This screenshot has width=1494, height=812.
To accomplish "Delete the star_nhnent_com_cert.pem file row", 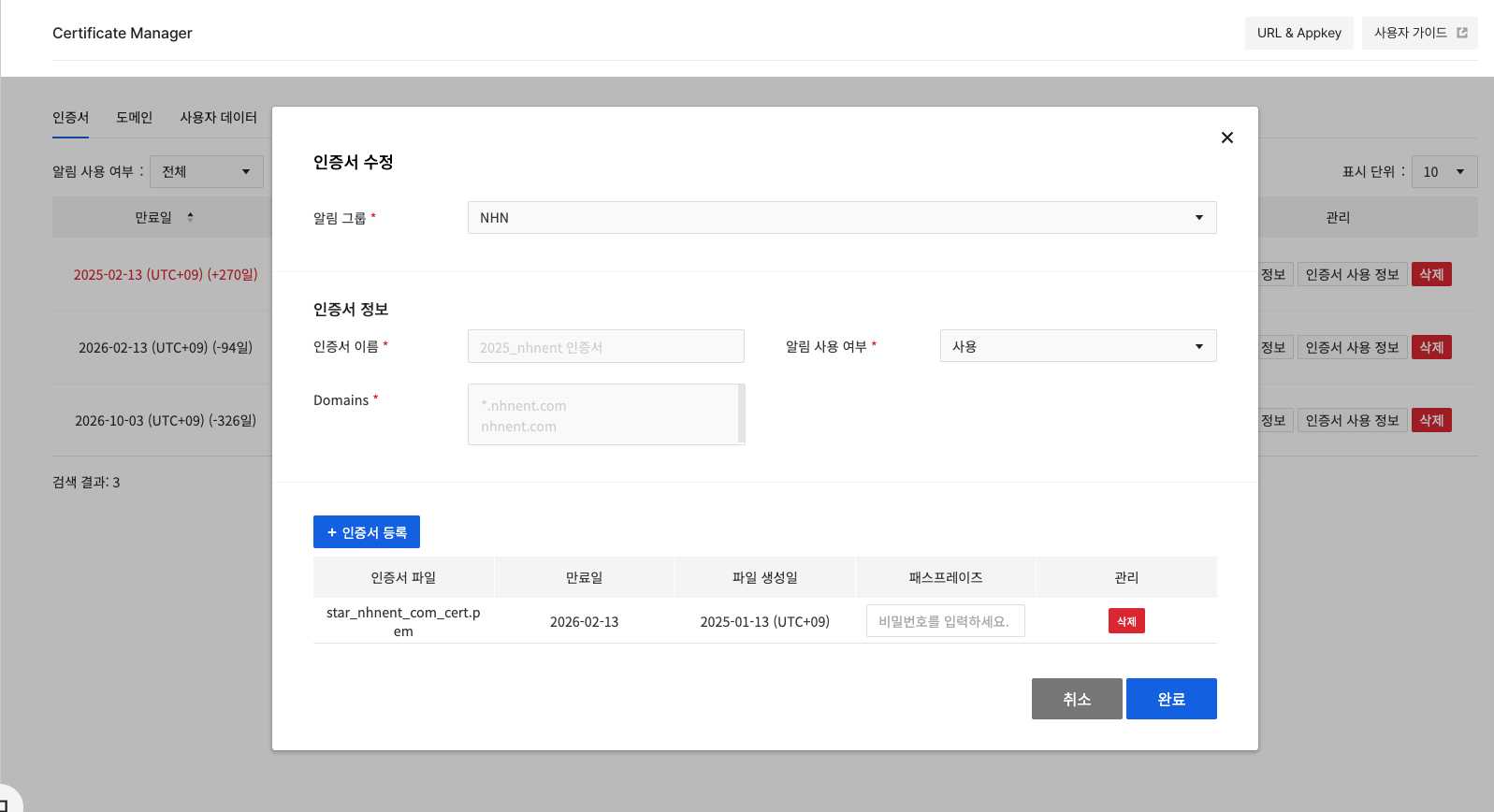I will pyautogui.click(x=1126, y=621).
